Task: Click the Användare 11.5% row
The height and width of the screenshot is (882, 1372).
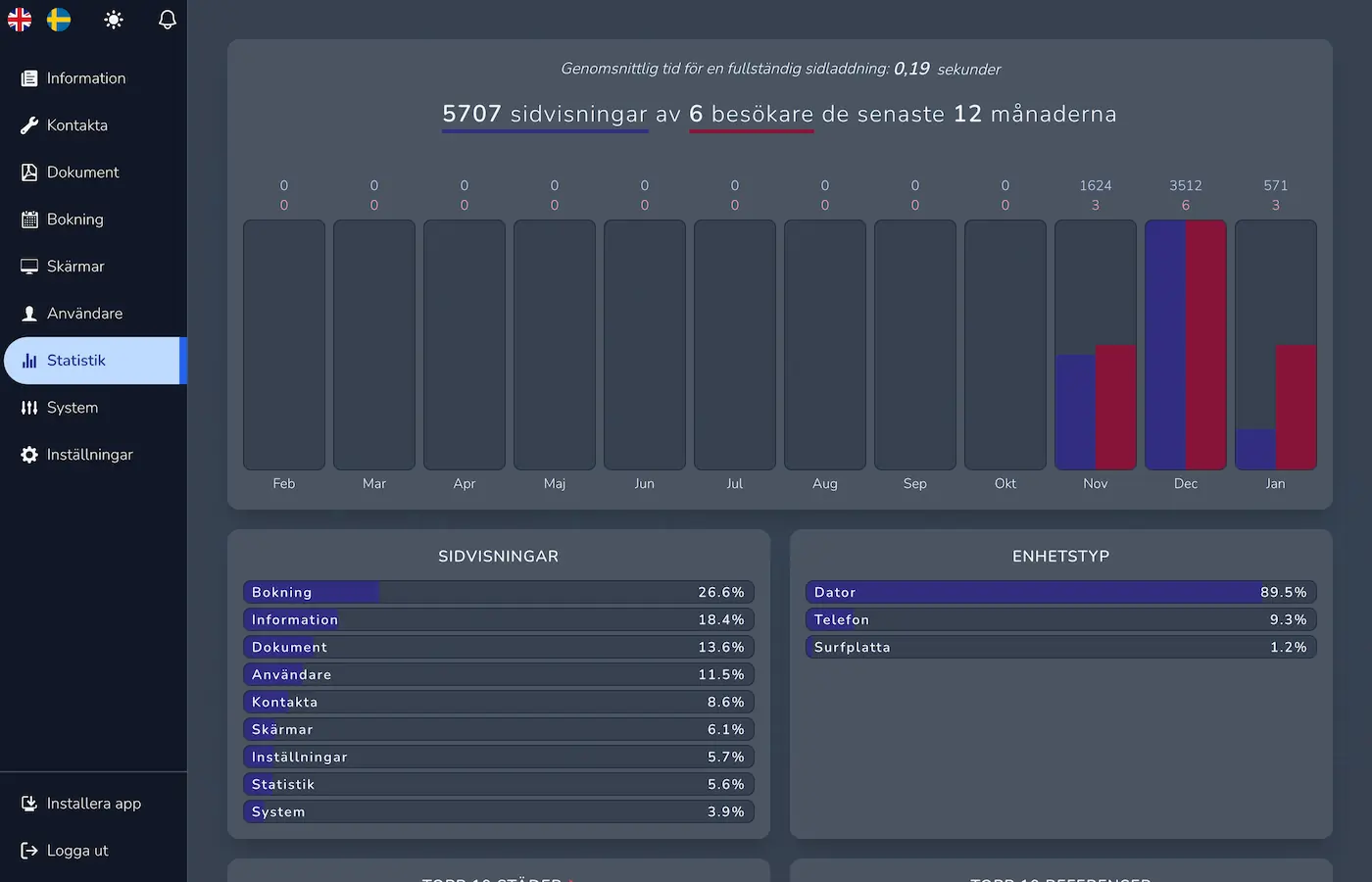Action: [499, 674]
